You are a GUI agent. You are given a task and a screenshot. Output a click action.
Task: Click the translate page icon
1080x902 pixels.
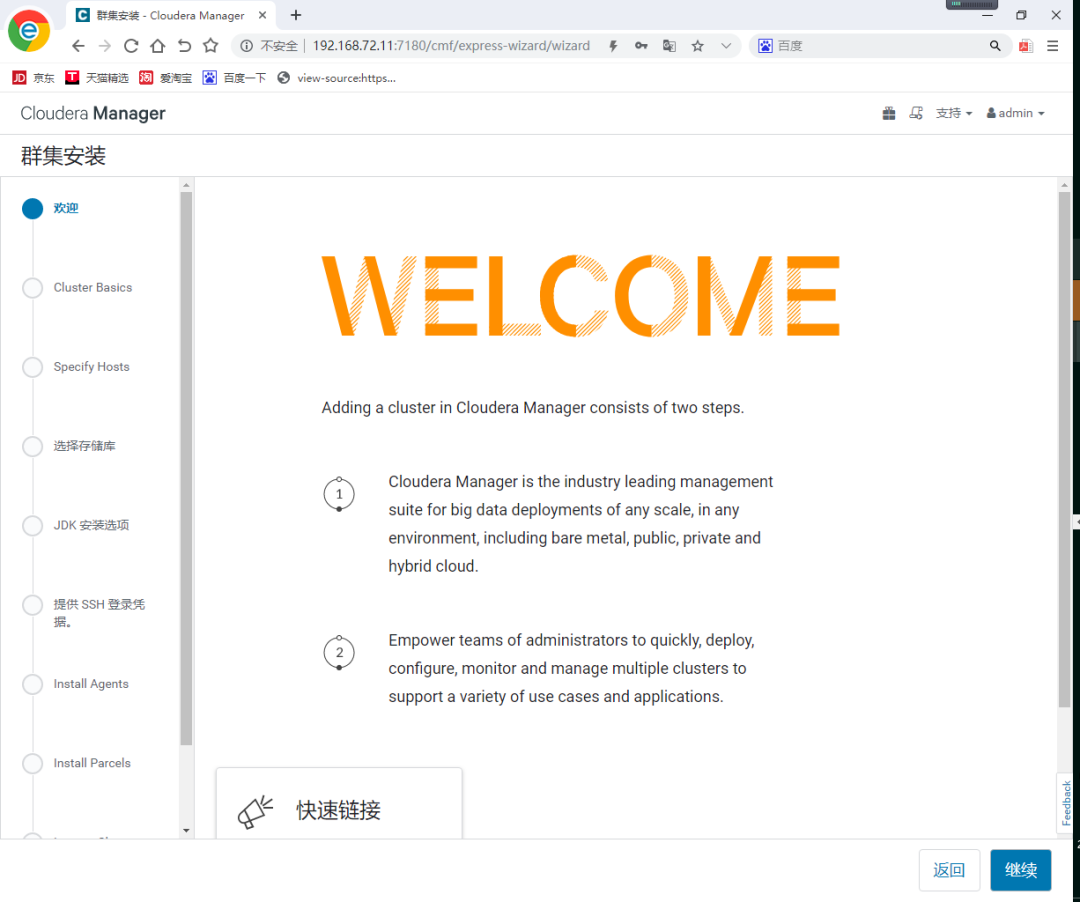pyautogui.click(x=669, y=46)
